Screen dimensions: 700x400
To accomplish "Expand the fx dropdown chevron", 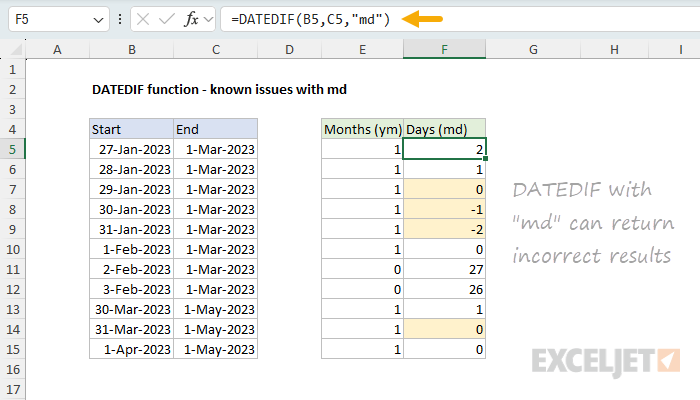I will point(208,20).
